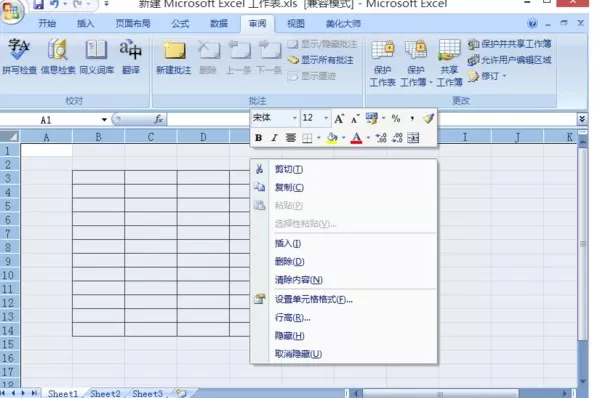Toggle Show Ink (显示墨迹)
This screenshot has width=595, height=398.
click(312, 76)
